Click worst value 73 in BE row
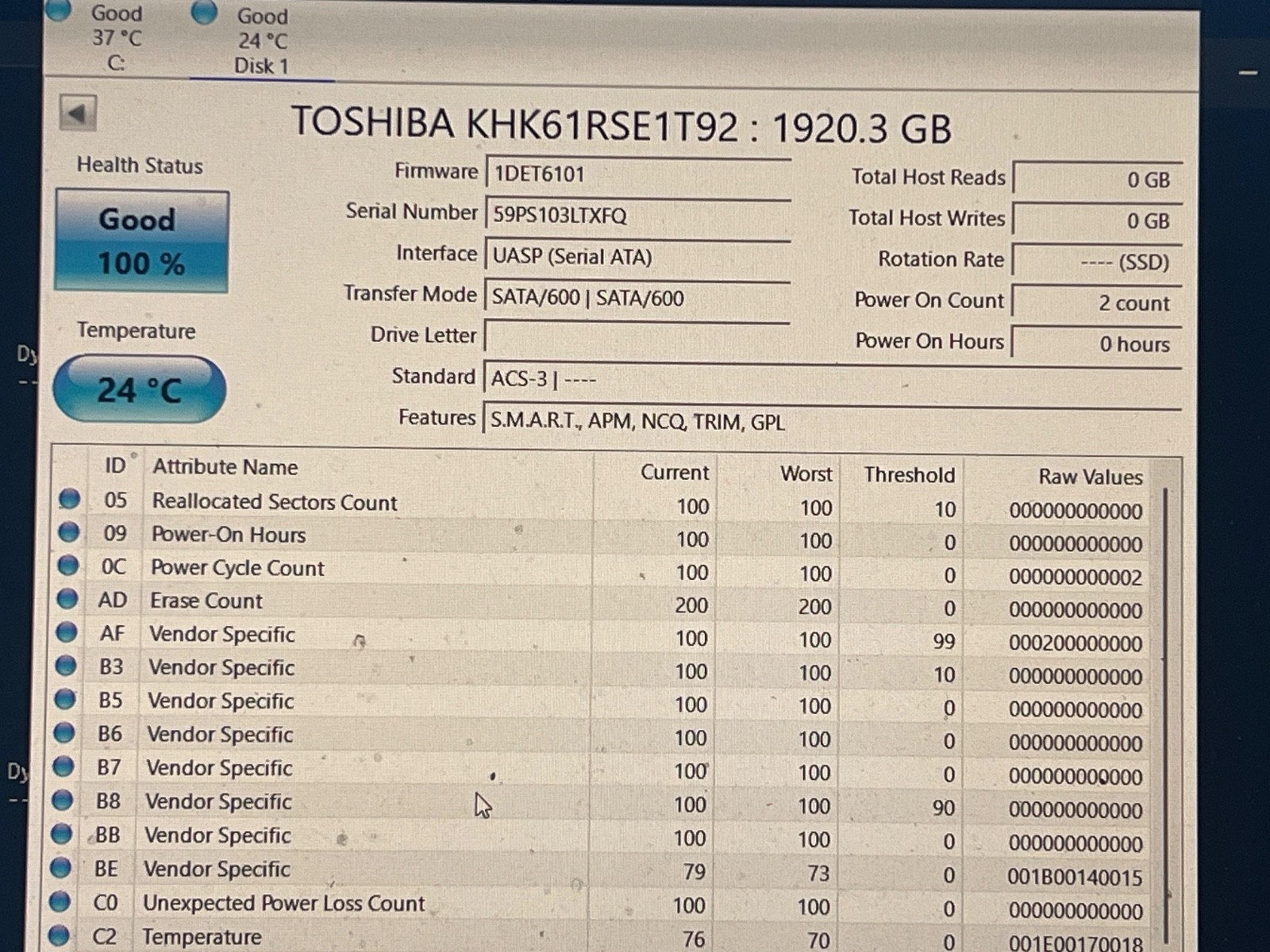The width and height of the screenshot is (1270, 952). pos(818,873)
